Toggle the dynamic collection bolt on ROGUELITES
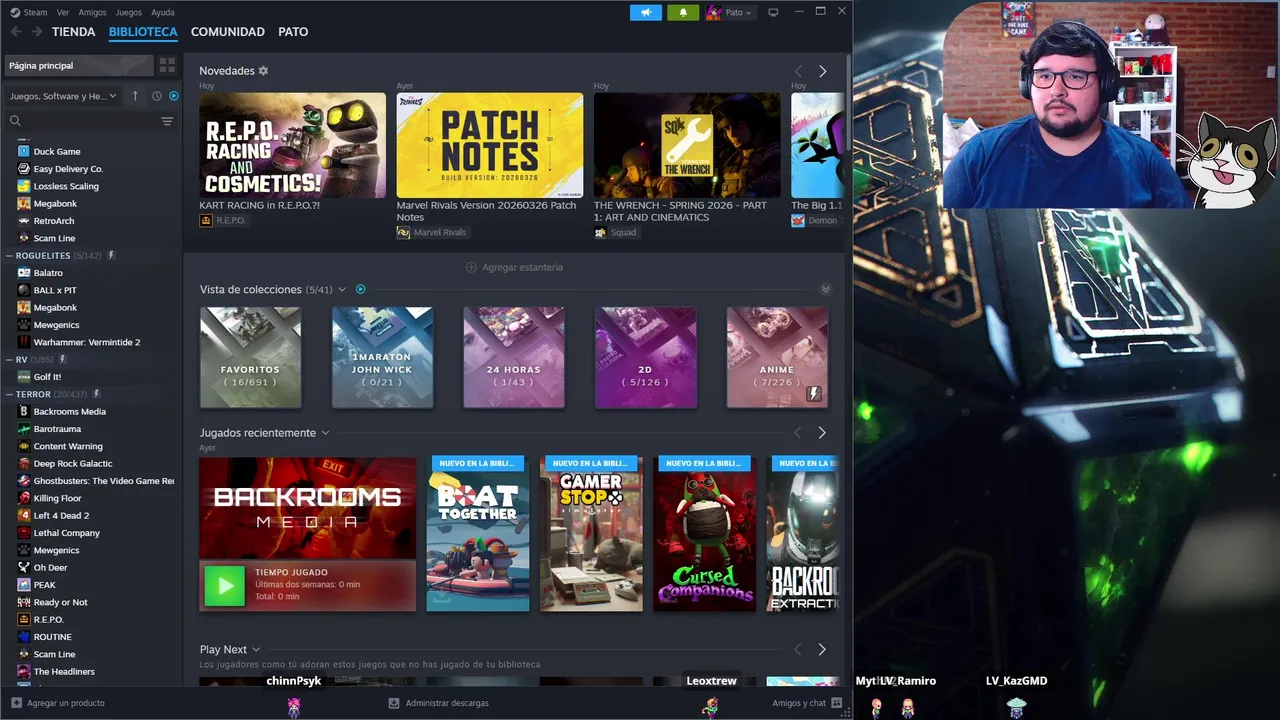Screen dimensions: 1280x720 [111, 256]
